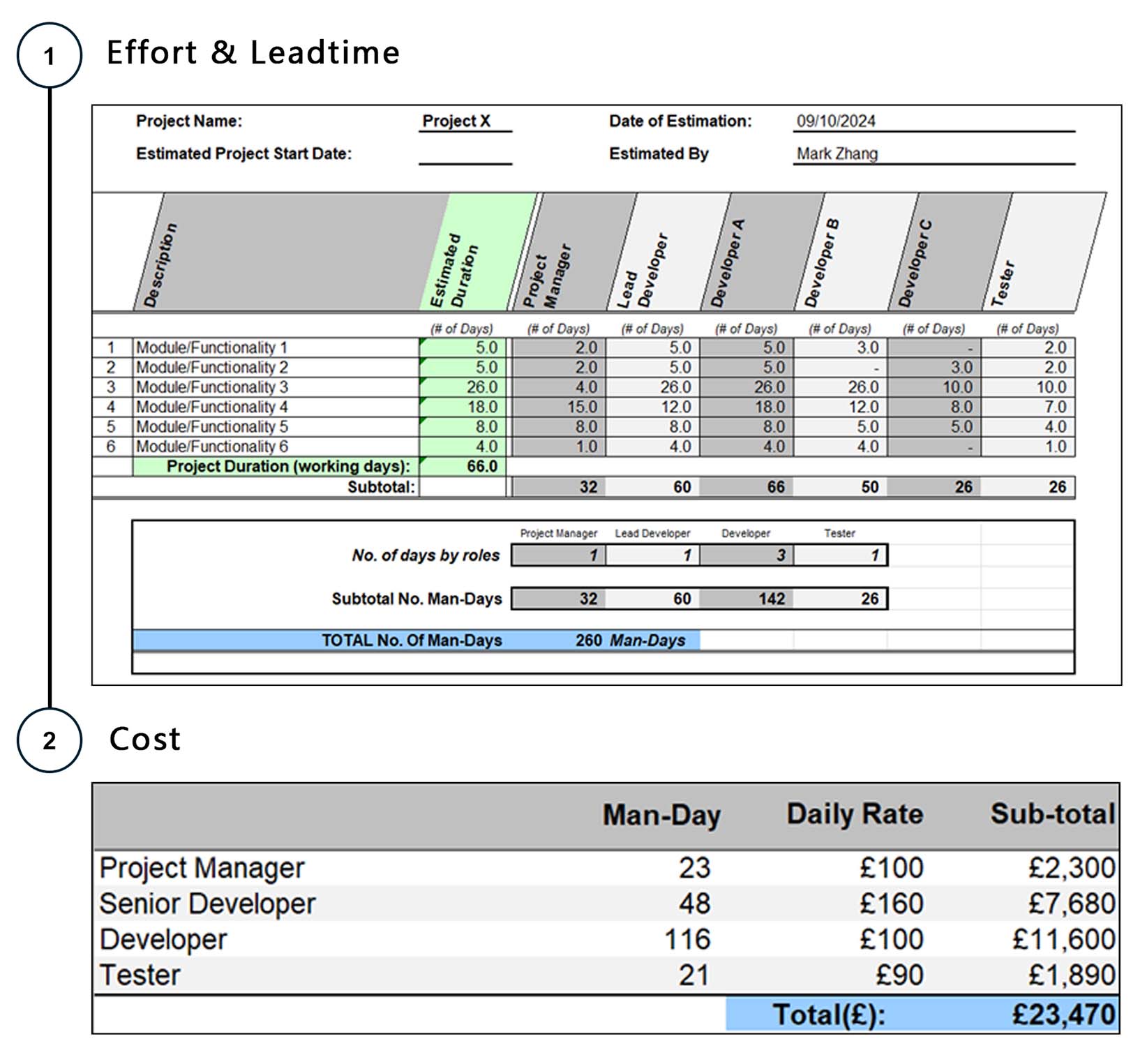Click Module 4's Estimated Duration cell
The width and height of the screenshot is (1147, 1064).
(463, 407)
